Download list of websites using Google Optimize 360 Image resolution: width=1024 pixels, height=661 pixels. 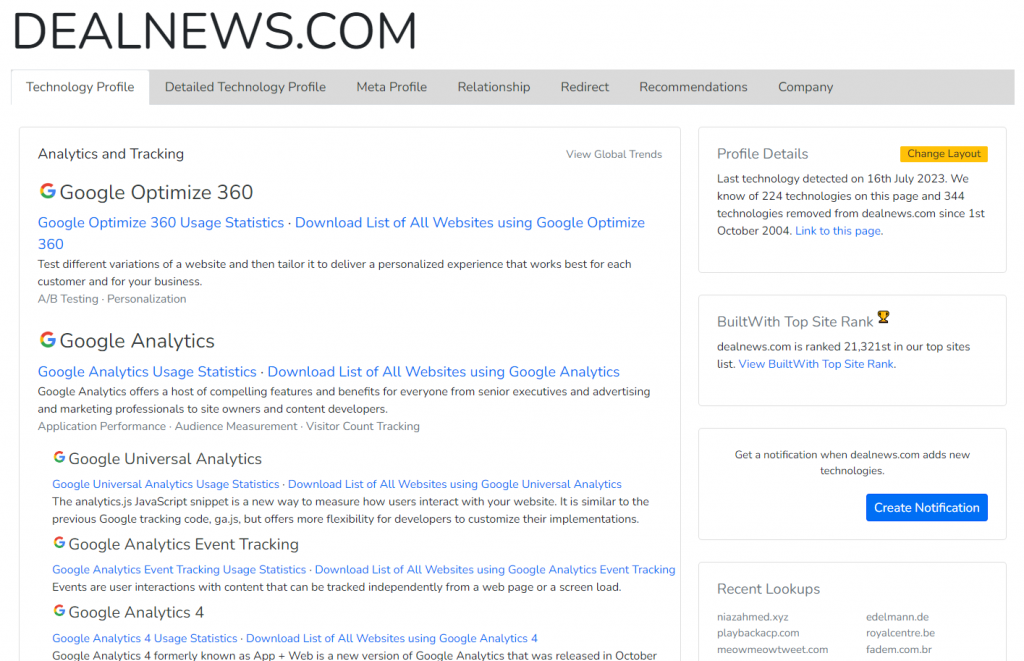point(470,223)
